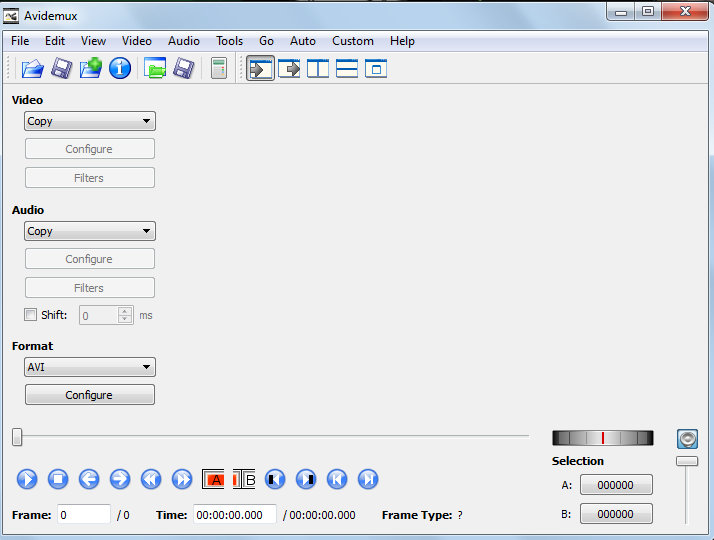Decrease Shift value with down arrow
714x540 pixels.
[x=125, y=319]
